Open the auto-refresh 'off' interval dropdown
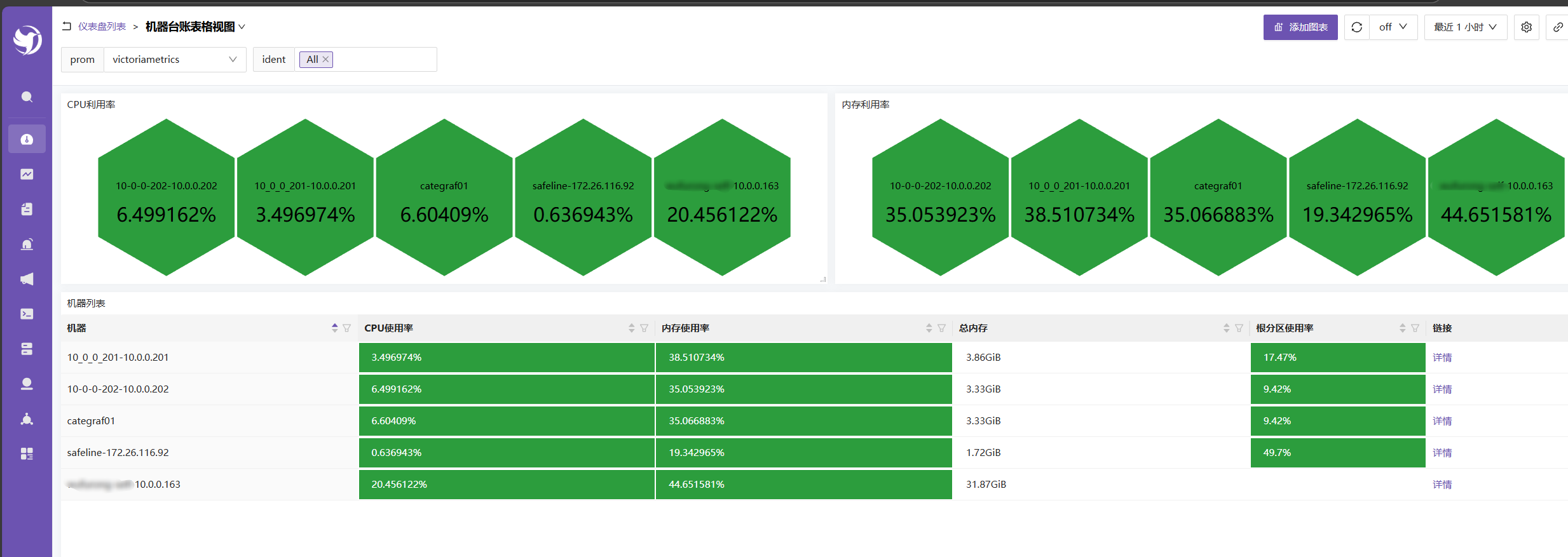Screen dimensions: 1568x557 (1393, 27)
